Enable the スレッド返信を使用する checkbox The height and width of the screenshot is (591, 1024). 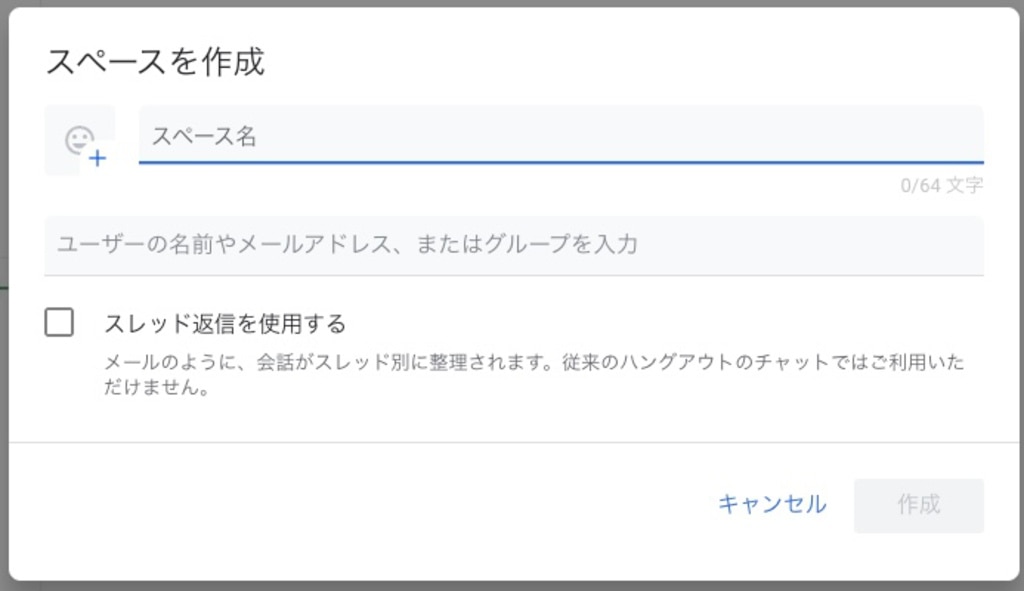(x=59, y=322)
